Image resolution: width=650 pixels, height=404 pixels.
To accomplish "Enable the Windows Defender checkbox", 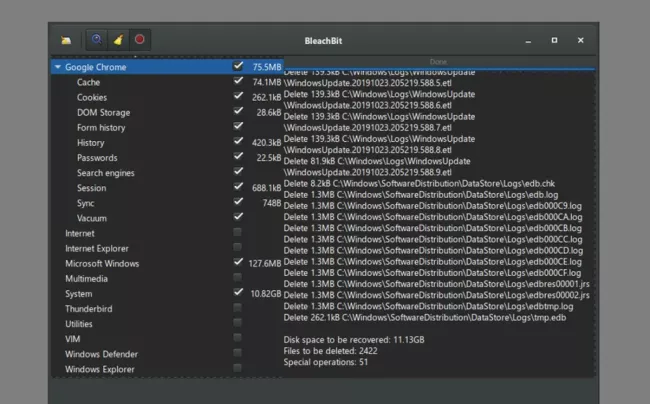I will pos(237,353).
